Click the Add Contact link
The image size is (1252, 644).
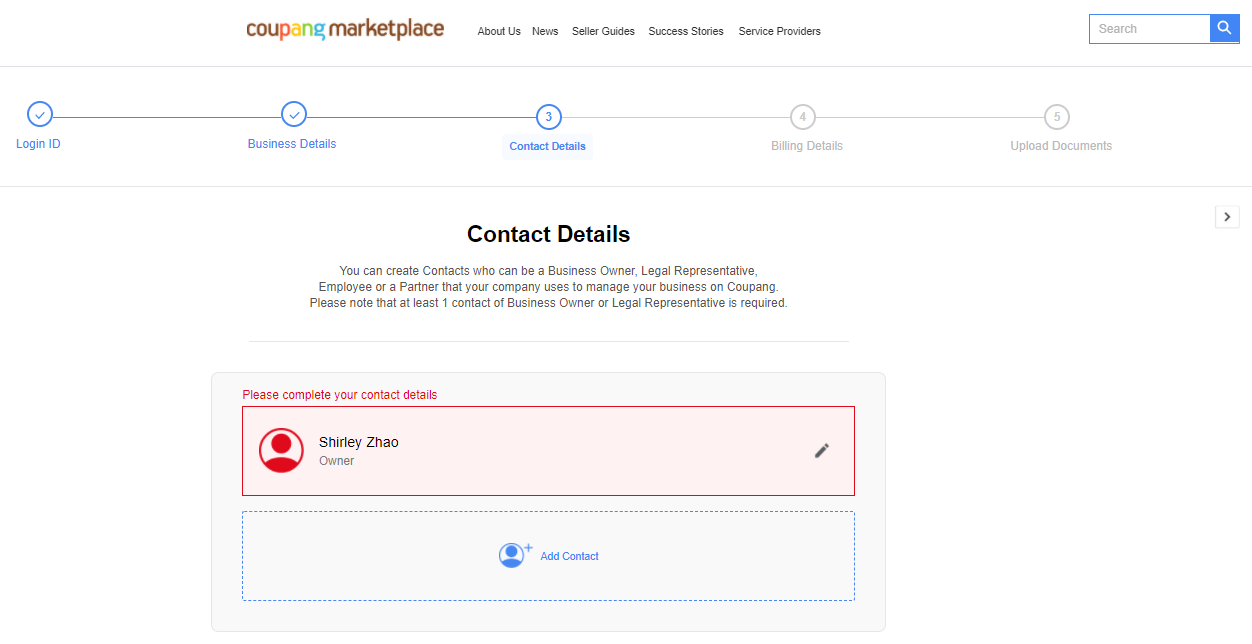pyautogui.click(x=569, y=556)
